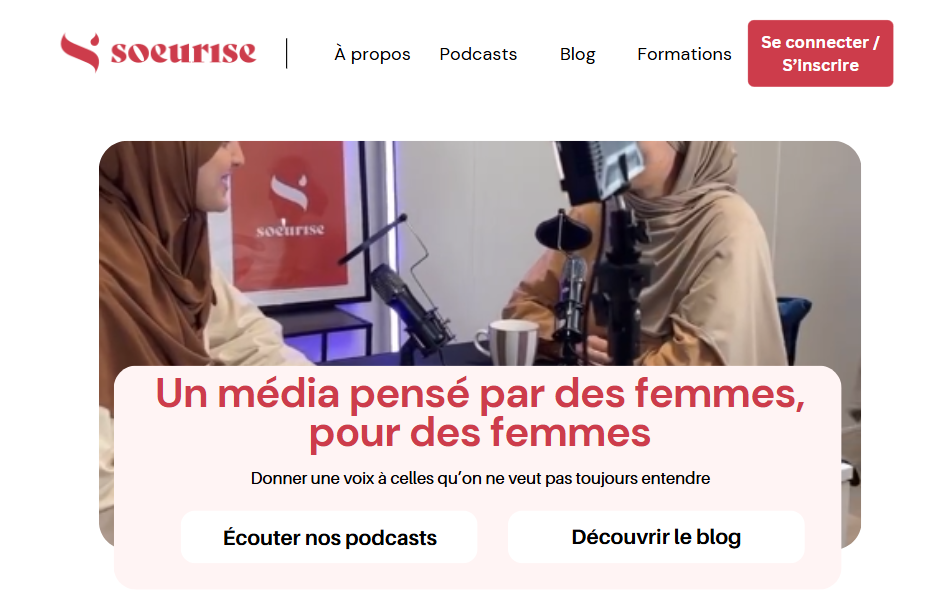This screenshot has height=601, width=934.
Task: Click the subtitle Donner une voix à celles
Action: coord(480,478)
